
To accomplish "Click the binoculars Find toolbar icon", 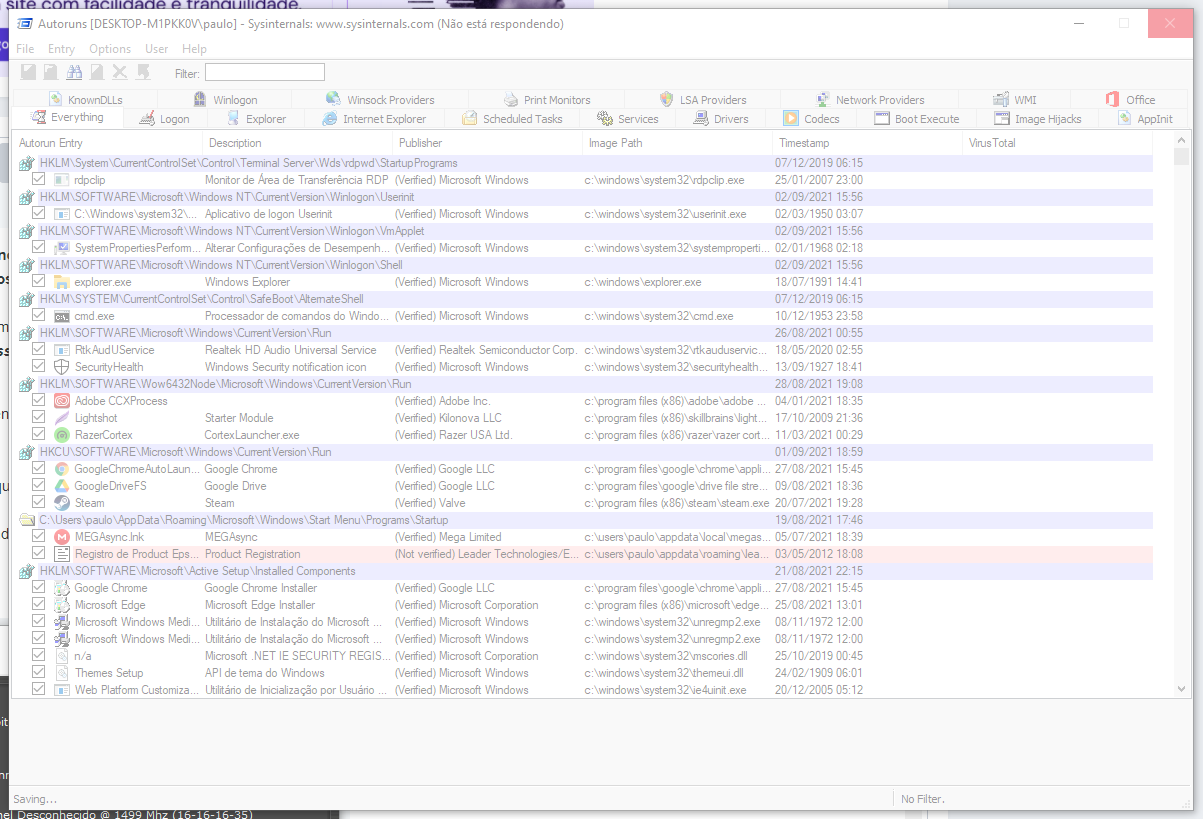I will tap(74, 72).
